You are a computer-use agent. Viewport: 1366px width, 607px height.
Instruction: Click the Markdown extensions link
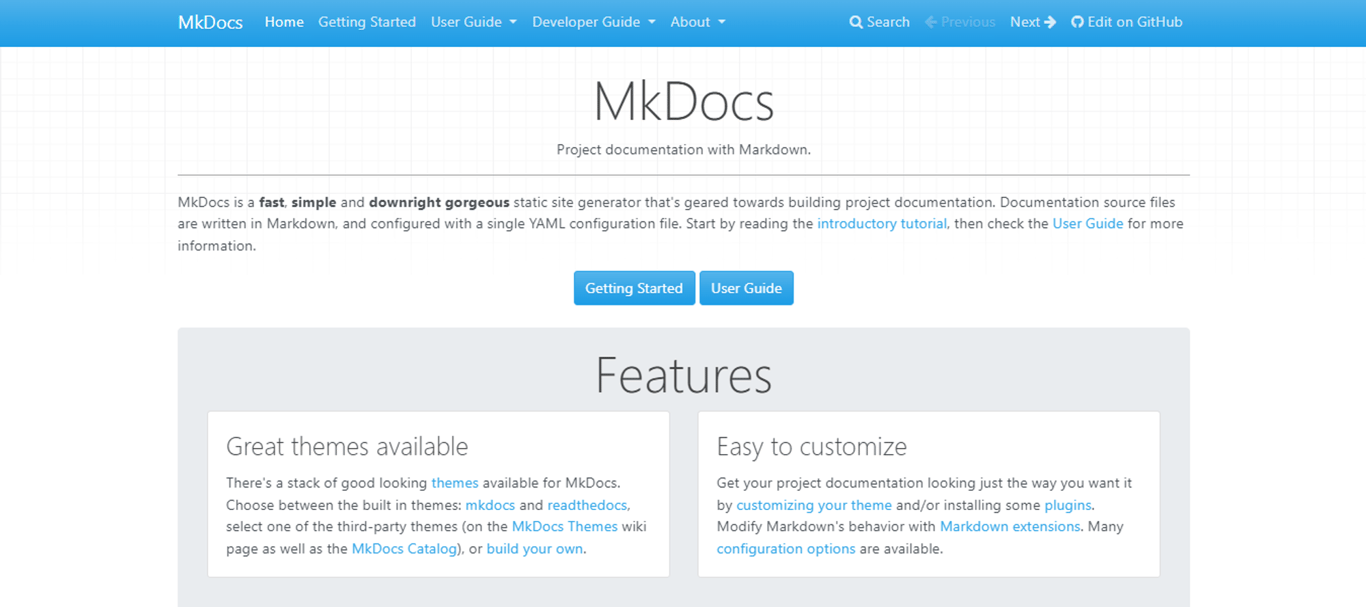coord(1010,527)
